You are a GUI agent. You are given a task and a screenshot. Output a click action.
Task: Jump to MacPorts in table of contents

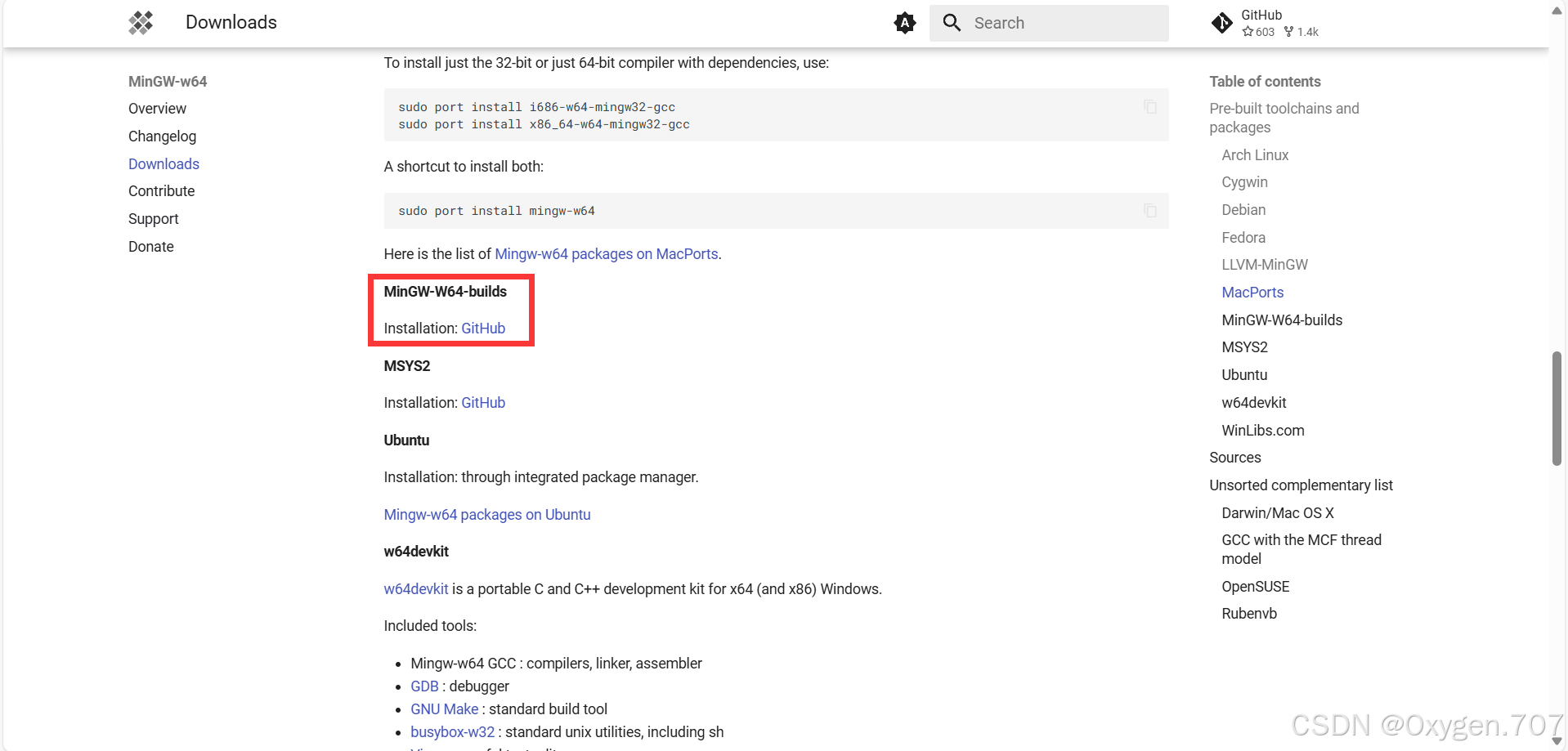point(1252,293)
